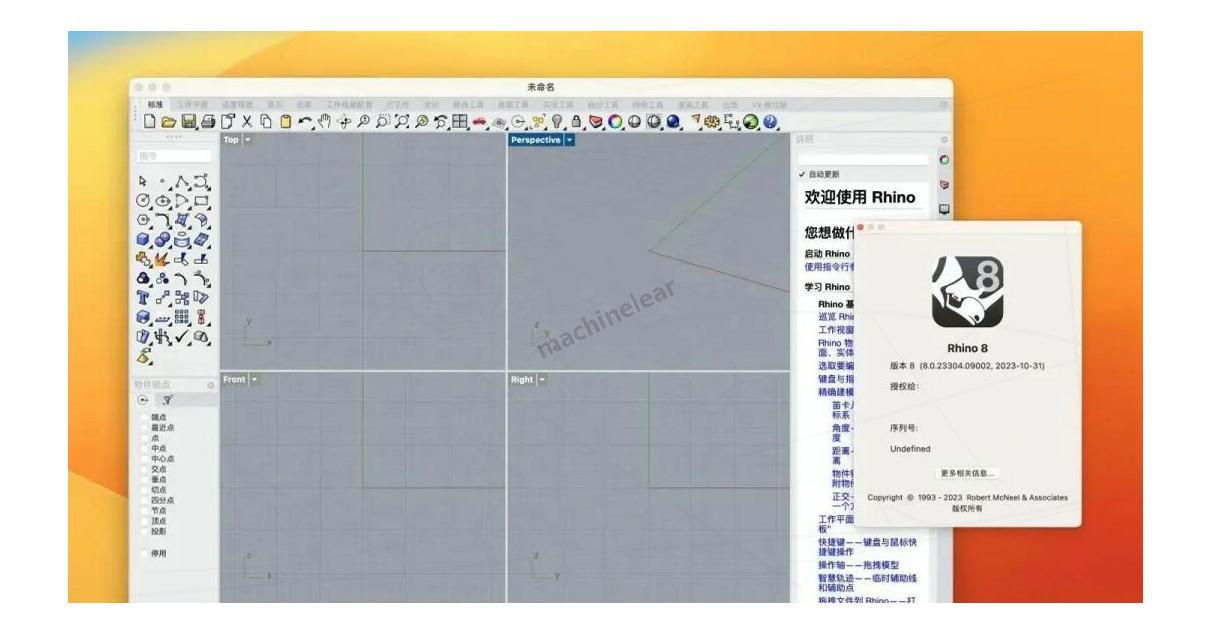
Task: Click the red layers icon on right panel edge
Action: 945,185
